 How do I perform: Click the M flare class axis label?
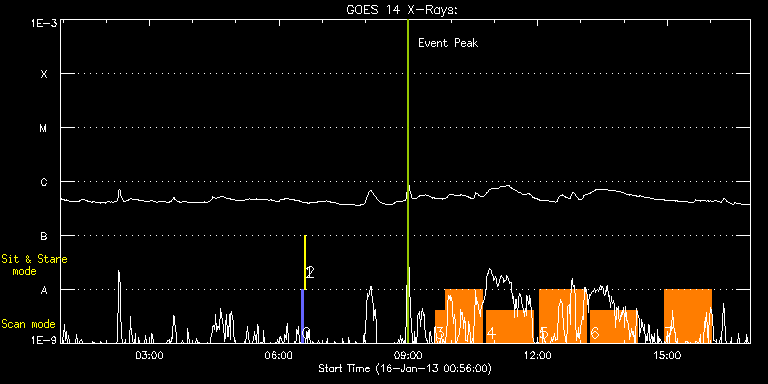44,128
